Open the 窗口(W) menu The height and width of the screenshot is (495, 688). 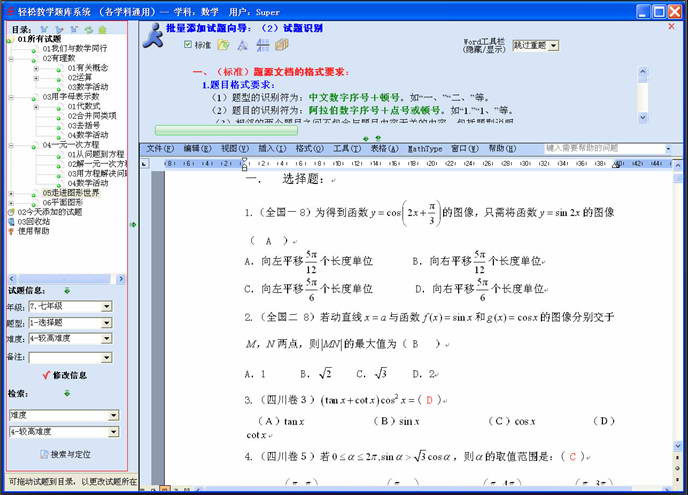click(465, 149)
